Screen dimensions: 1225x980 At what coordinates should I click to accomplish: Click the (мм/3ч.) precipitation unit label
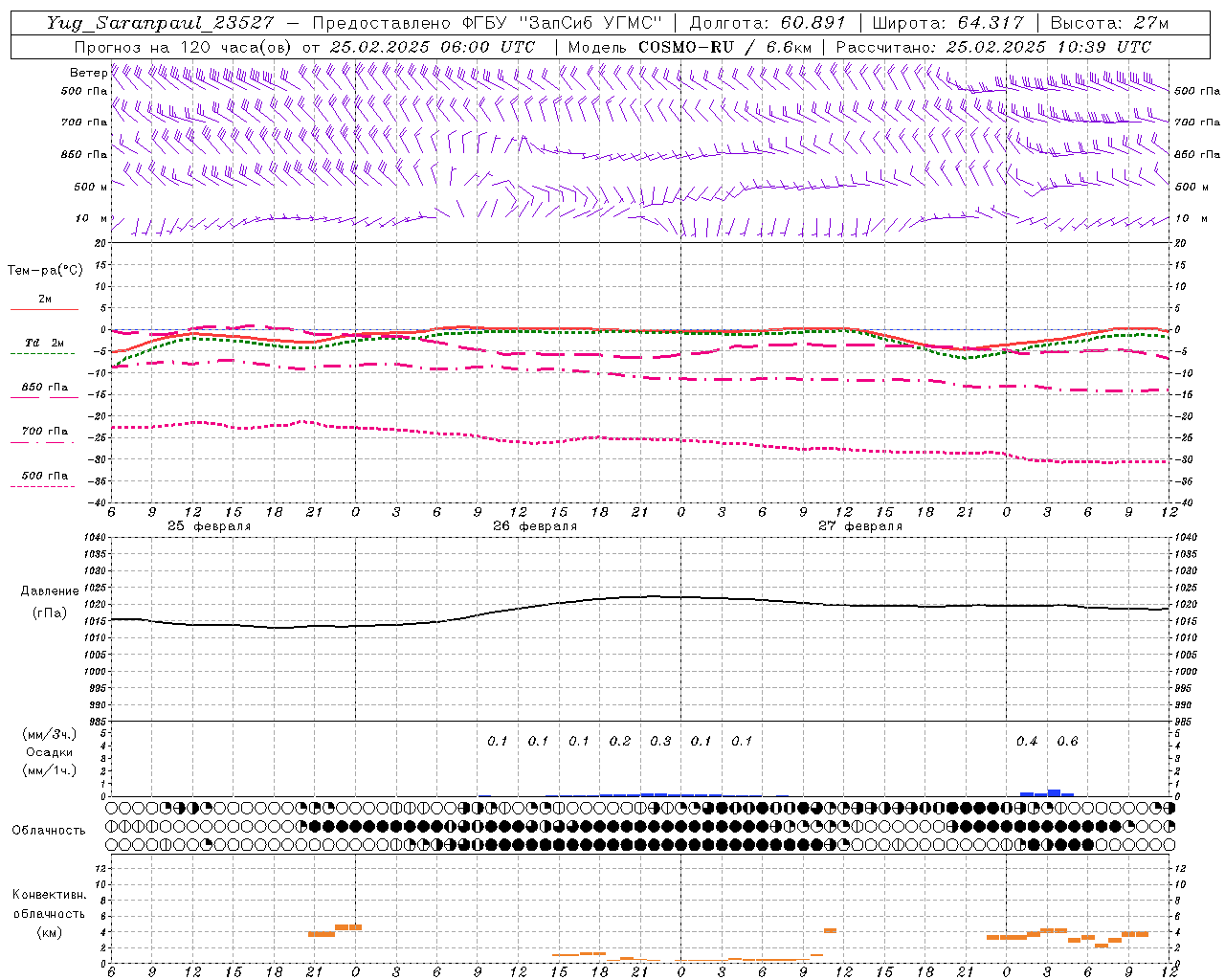point(49,735)
